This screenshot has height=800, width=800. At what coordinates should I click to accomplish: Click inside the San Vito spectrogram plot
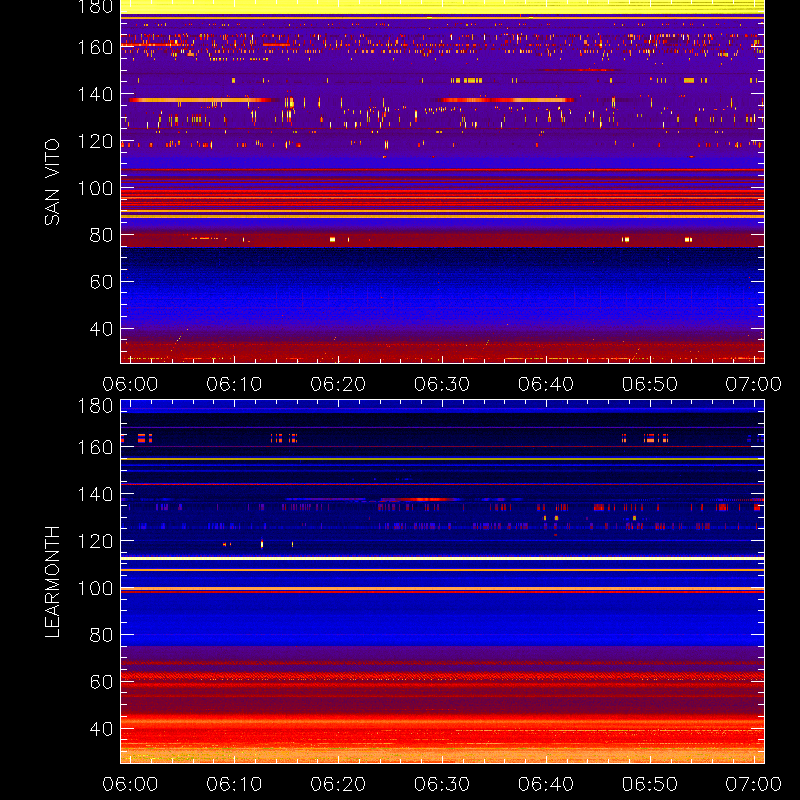[442, 182]
